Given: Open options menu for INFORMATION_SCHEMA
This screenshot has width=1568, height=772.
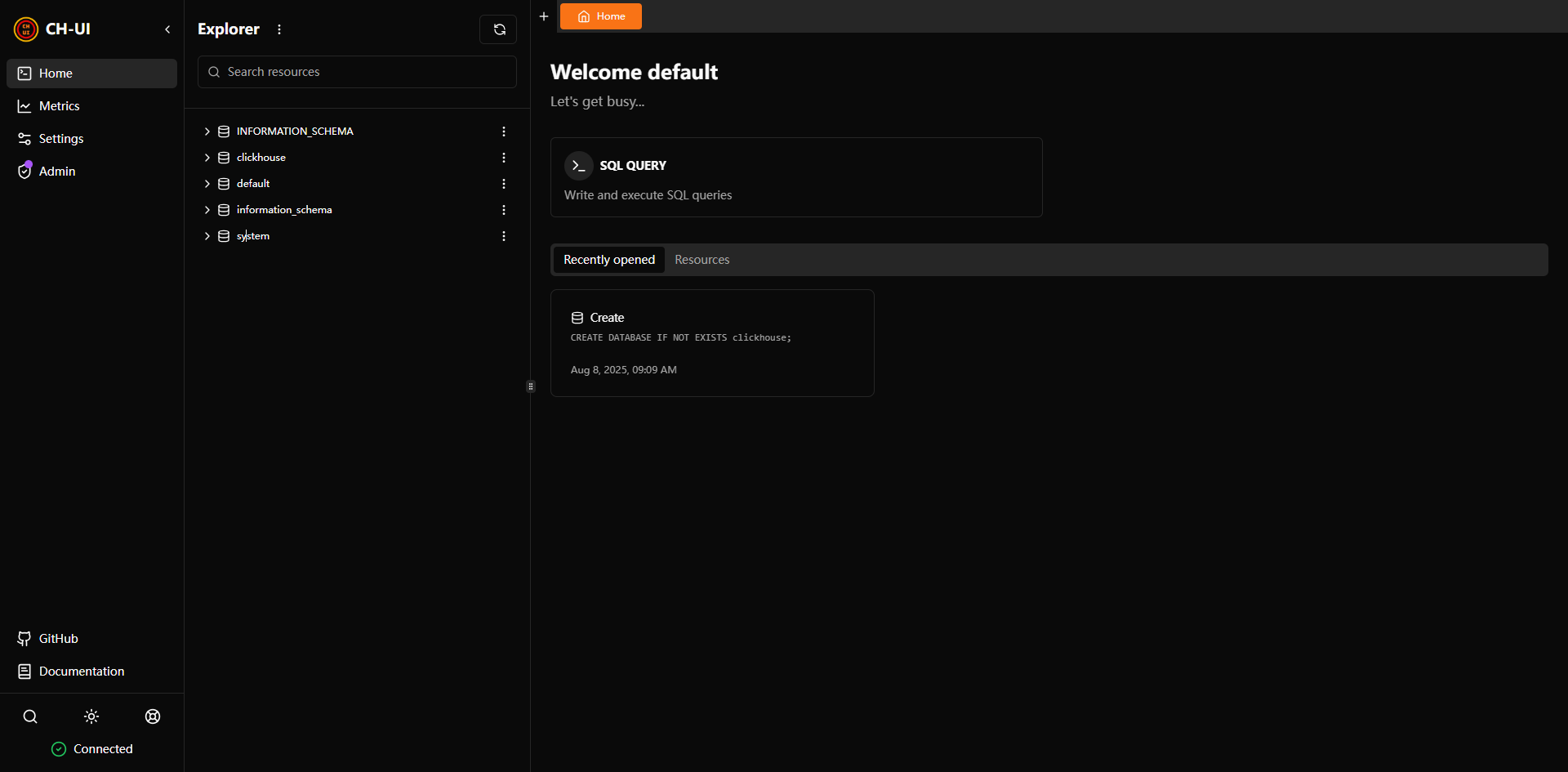Looking at the screenshot, I should [504, 132].
